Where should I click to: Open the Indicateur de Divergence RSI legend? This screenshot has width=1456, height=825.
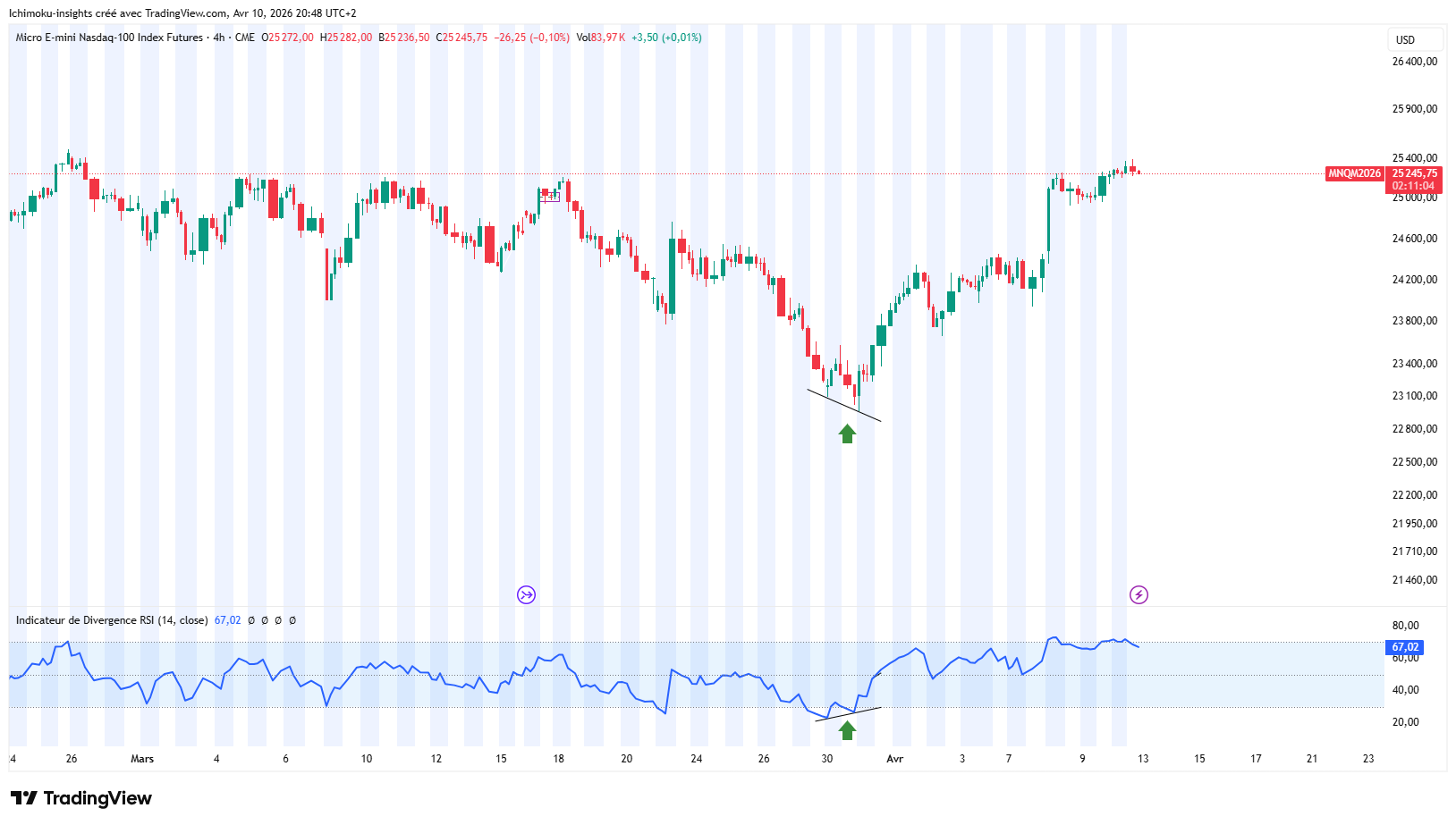click(x=112, y=620)
